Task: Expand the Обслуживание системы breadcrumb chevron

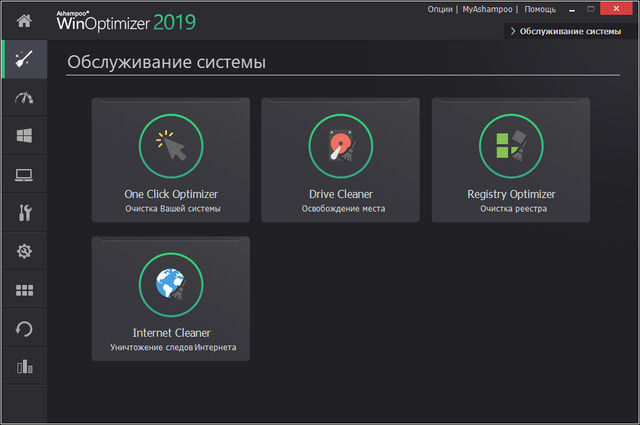Action: tap(513, 32)
